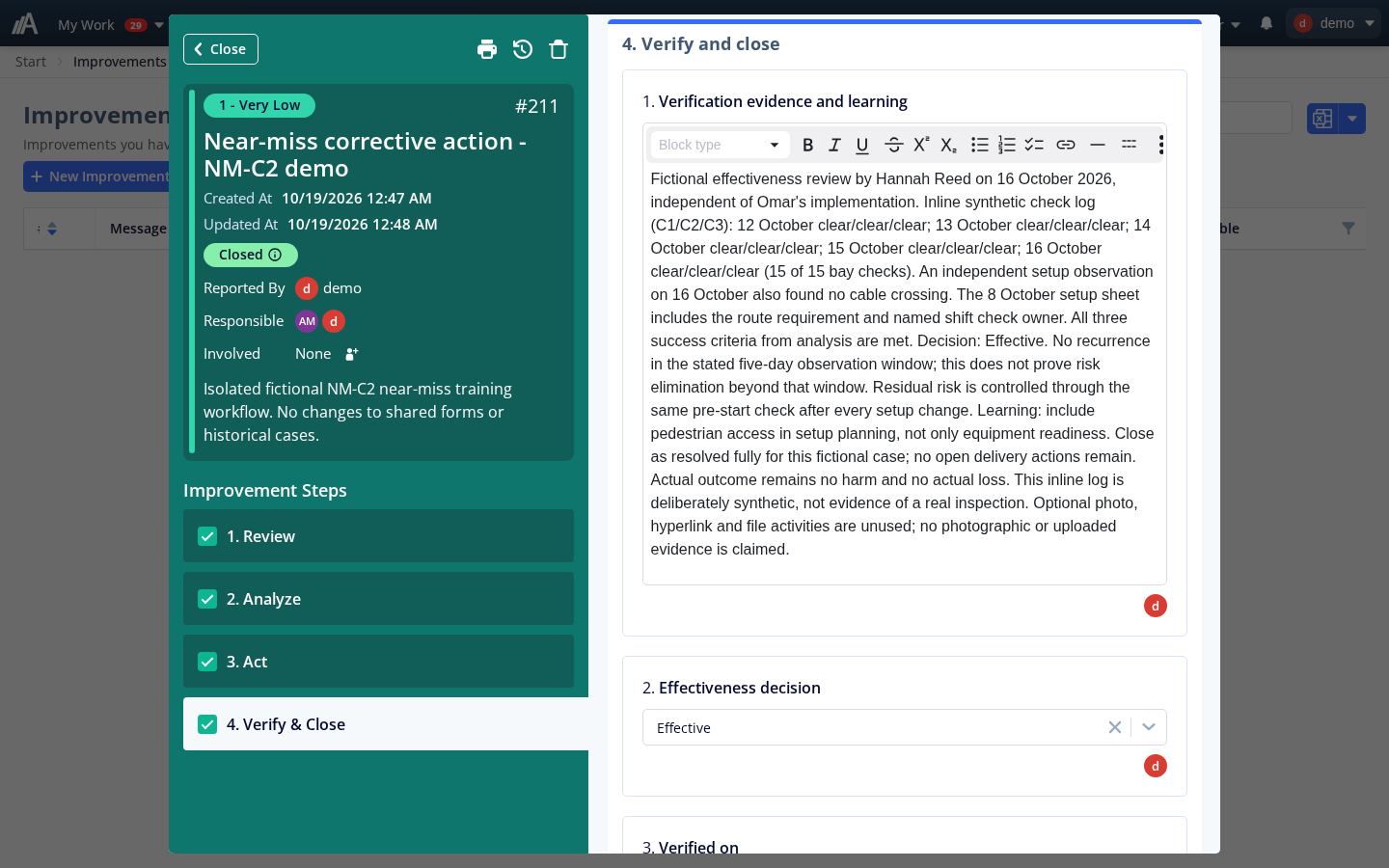Open the Excel export options arrow
This screenshot has width=1389, height=868.
pyautogui.click(x=1352, y=119)
